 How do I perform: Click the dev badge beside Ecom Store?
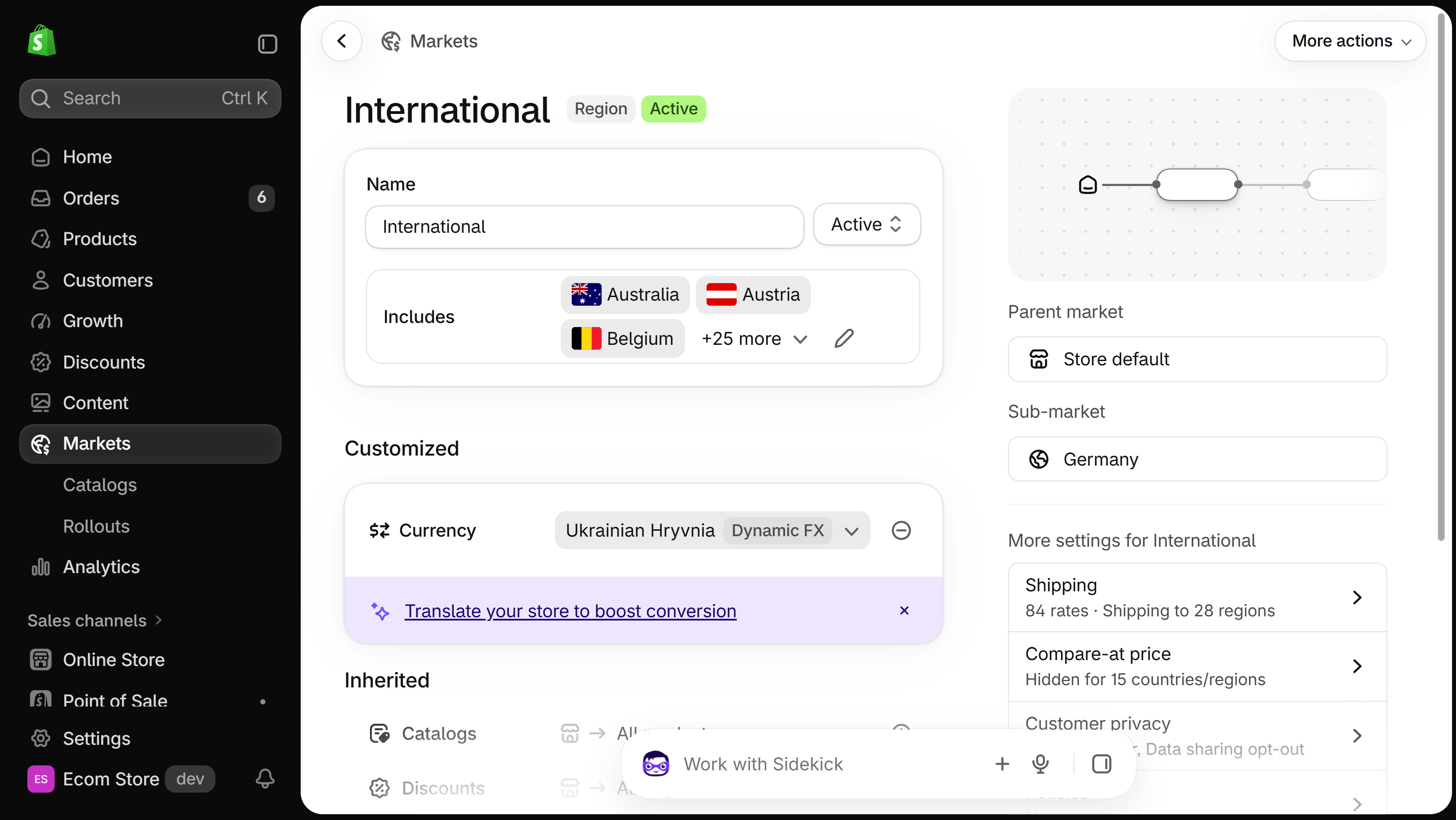(190, 779)
